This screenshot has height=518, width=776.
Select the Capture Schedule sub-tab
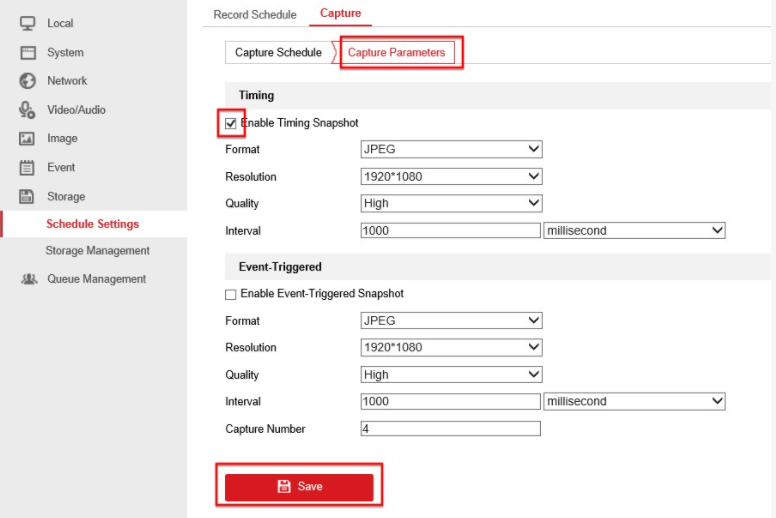pos(278,53)
